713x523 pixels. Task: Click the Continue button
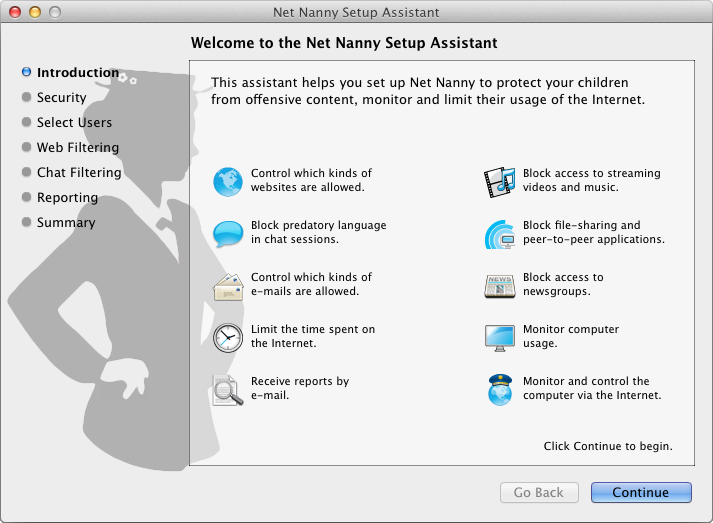pyautogui.click(x=641, y=493)
